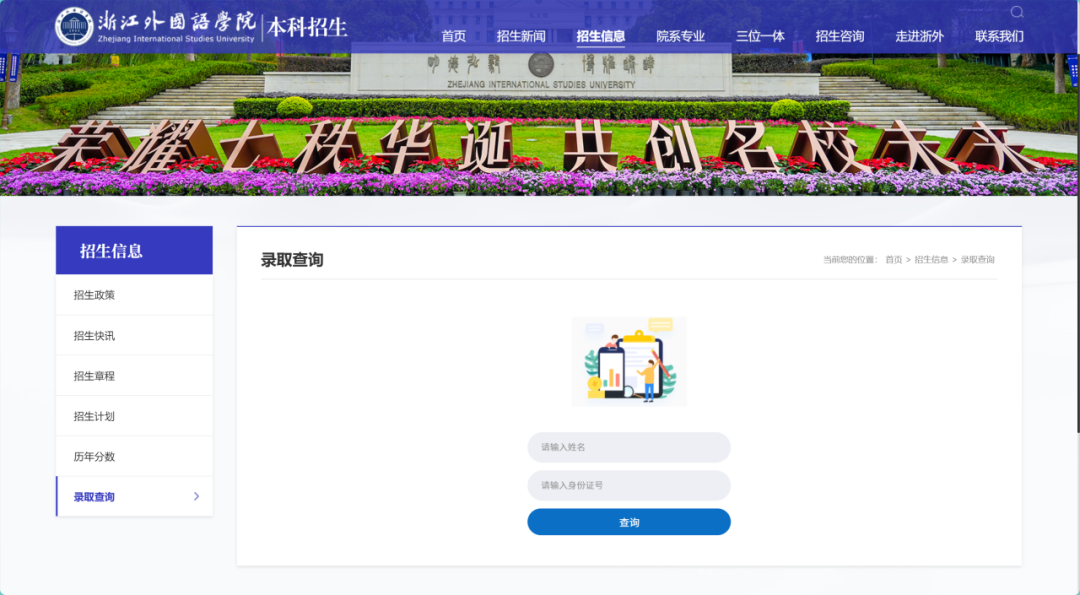The width and height of the screenshot is (1080, 595).
Task: Open the 联系我们 nav item
Action: coord(999,36)
